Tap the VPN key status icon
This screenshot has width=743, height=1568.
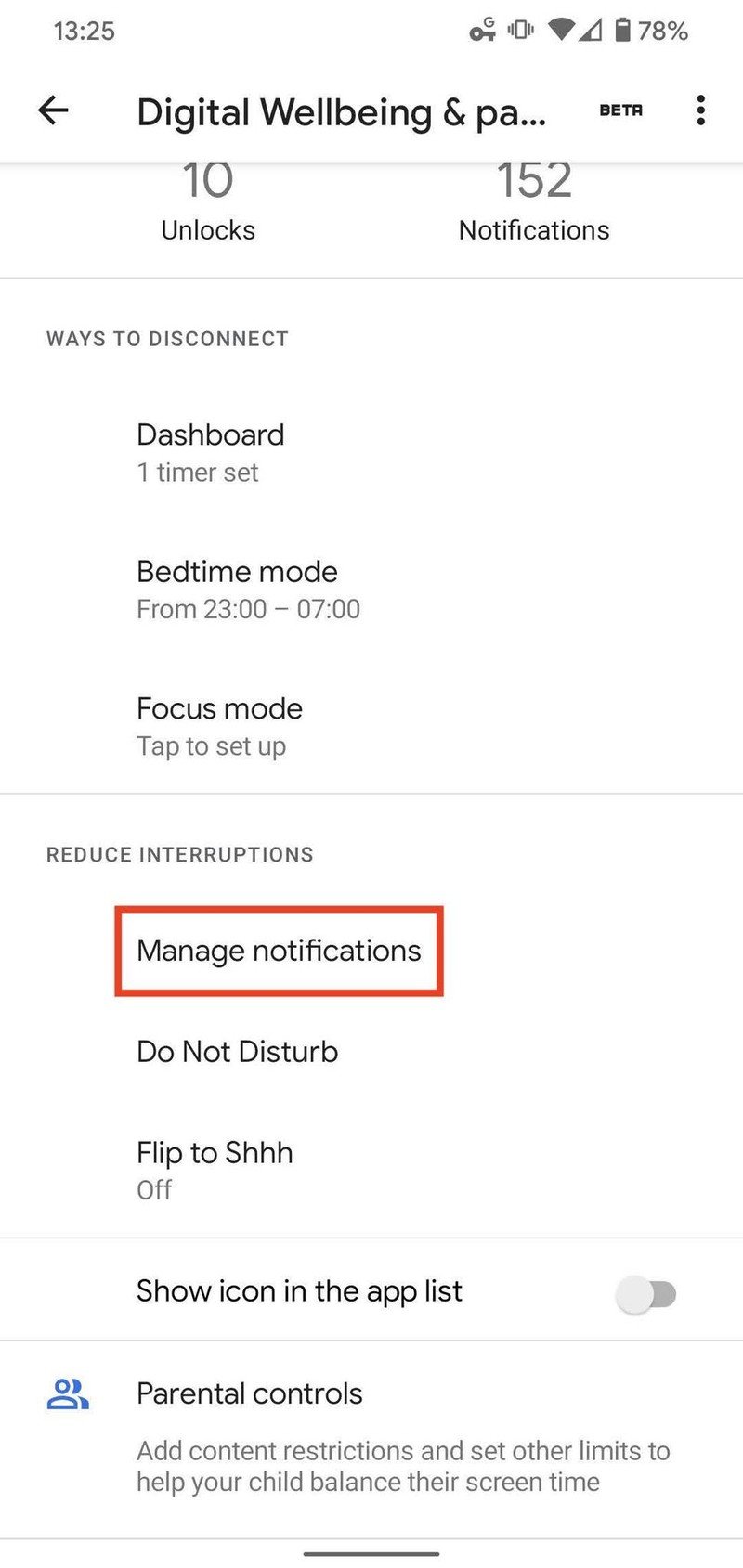[482, 31]
